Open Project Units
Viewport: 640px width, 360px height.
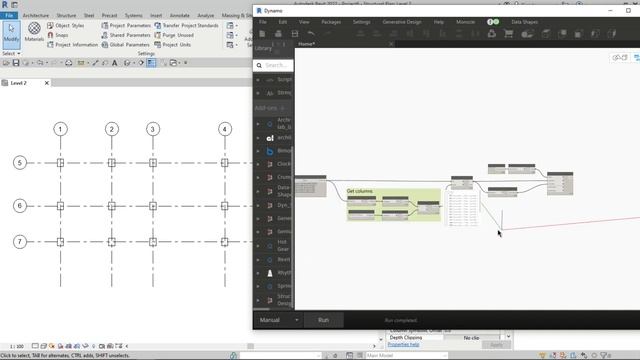[172, 44]
